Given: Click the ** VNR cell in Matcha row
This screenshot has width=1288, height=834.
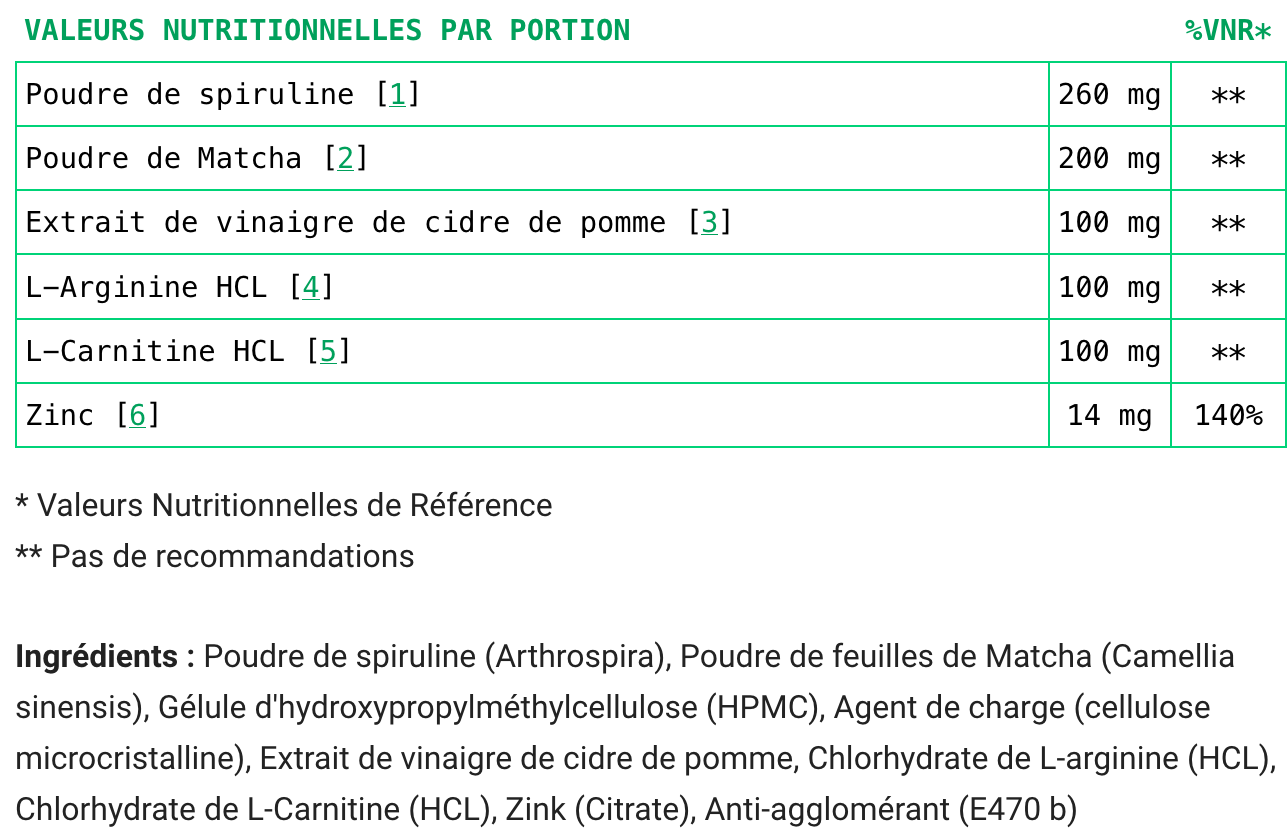Looking at the screenshot, I should click(x=1228, y=159).
